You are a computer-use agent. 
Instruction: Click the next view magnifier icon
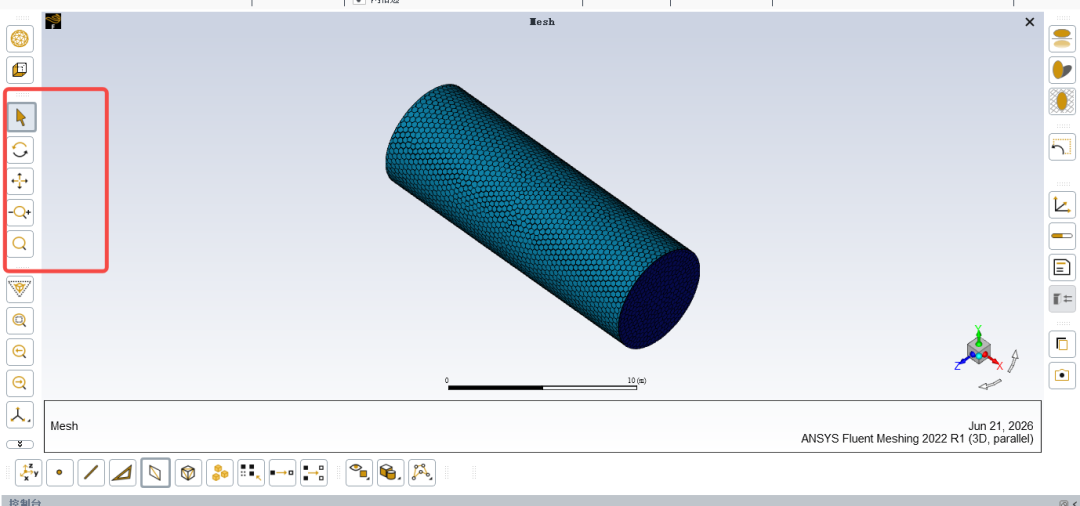click(20, 383)
